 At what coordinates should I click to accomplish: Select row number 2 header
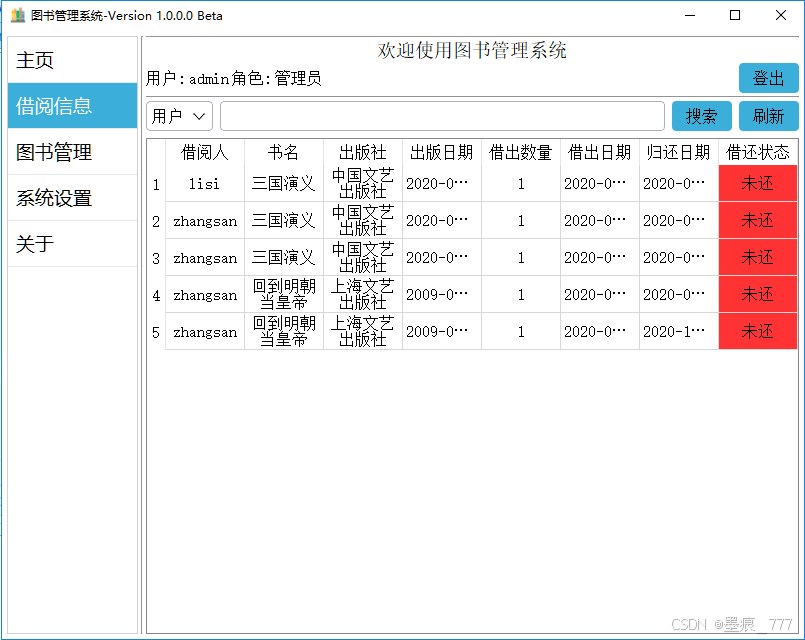point(156,221)
